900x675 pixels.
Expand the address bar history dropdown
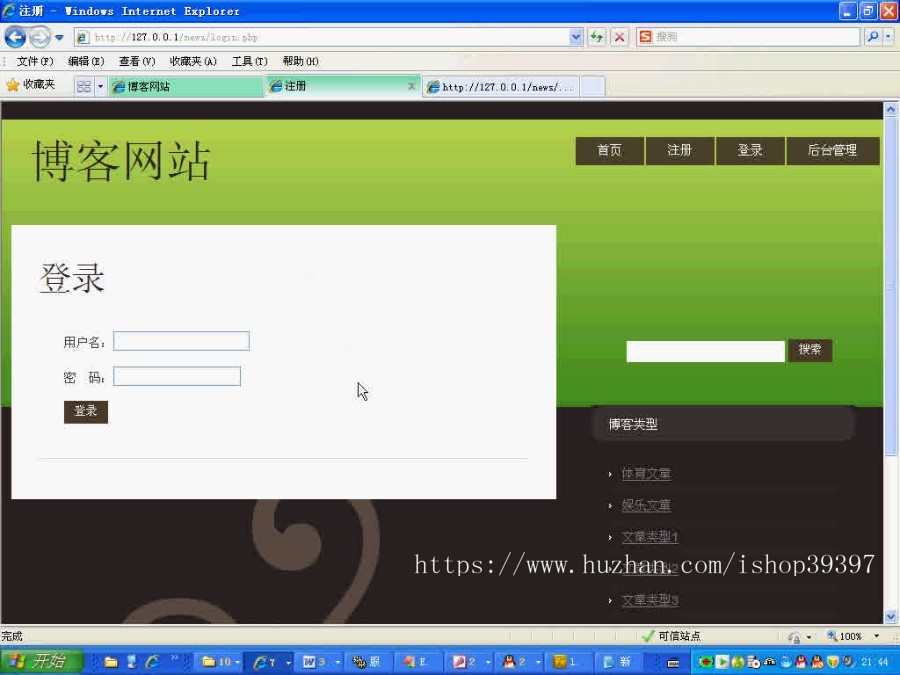point(576,37)
